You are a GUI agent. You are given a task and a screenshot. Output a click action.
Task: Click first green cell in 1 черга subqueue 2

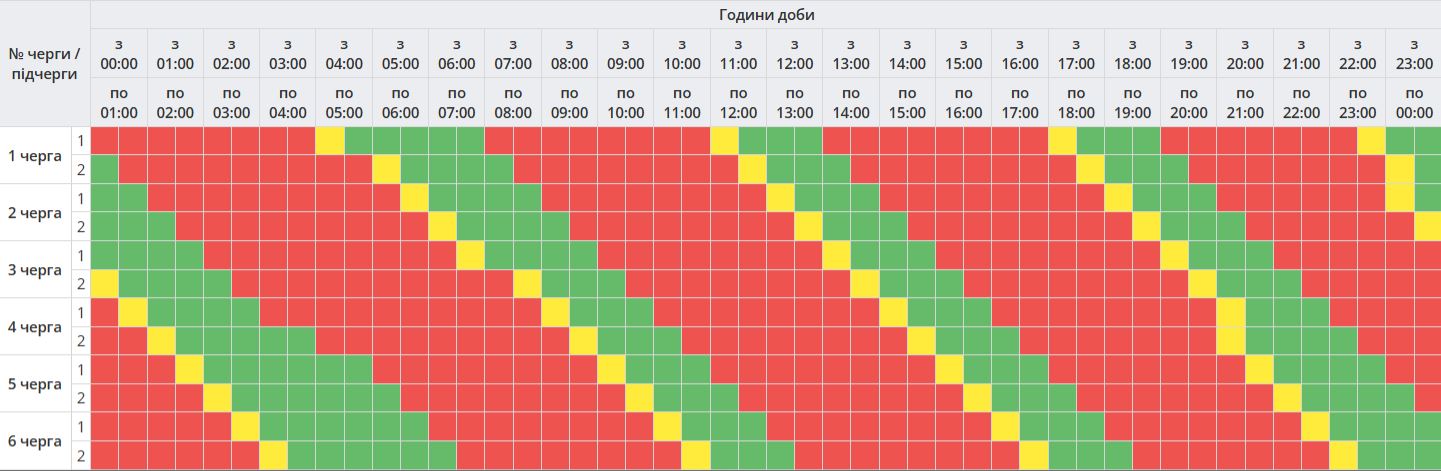[104, 170]
